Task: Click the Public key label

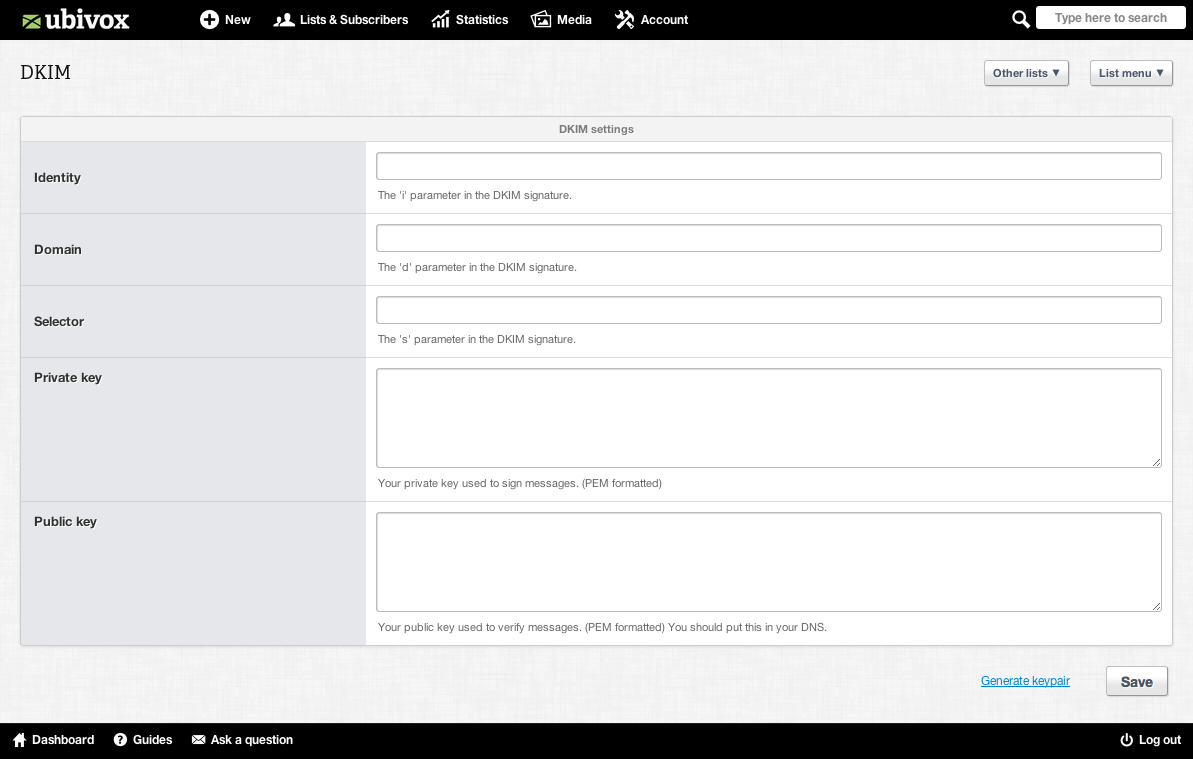Action: 65,522
